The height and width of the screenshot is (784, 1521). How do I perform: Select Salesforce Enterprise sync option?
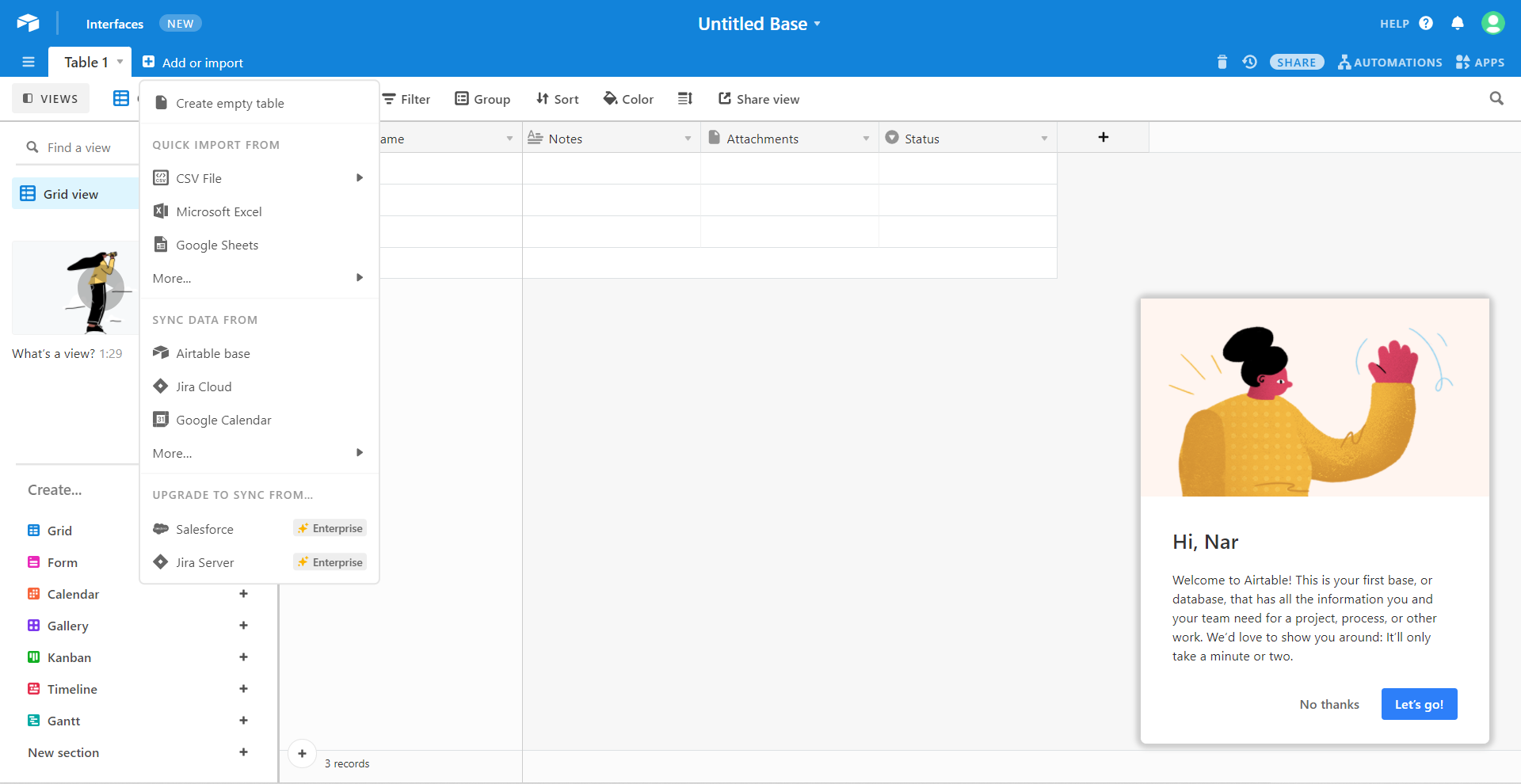coord(259,529)
